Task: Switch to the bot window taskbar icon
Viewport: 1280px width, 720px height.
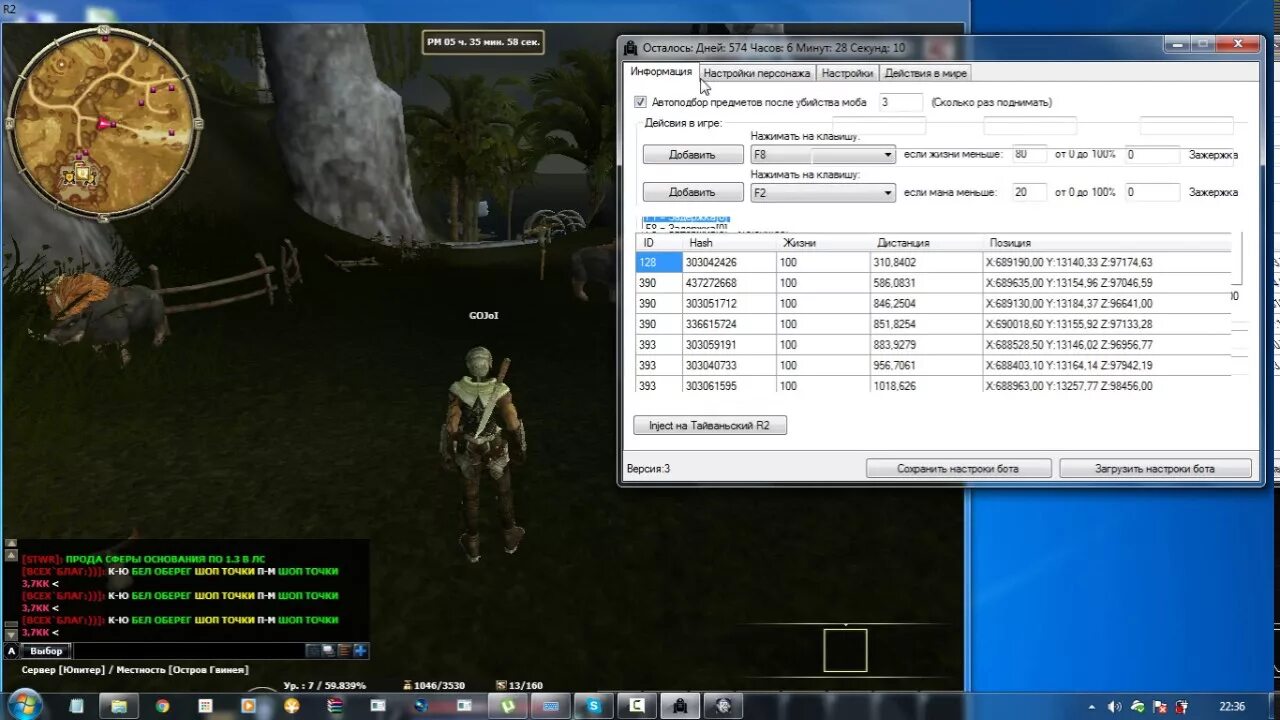Action: [x=680, y=706]
